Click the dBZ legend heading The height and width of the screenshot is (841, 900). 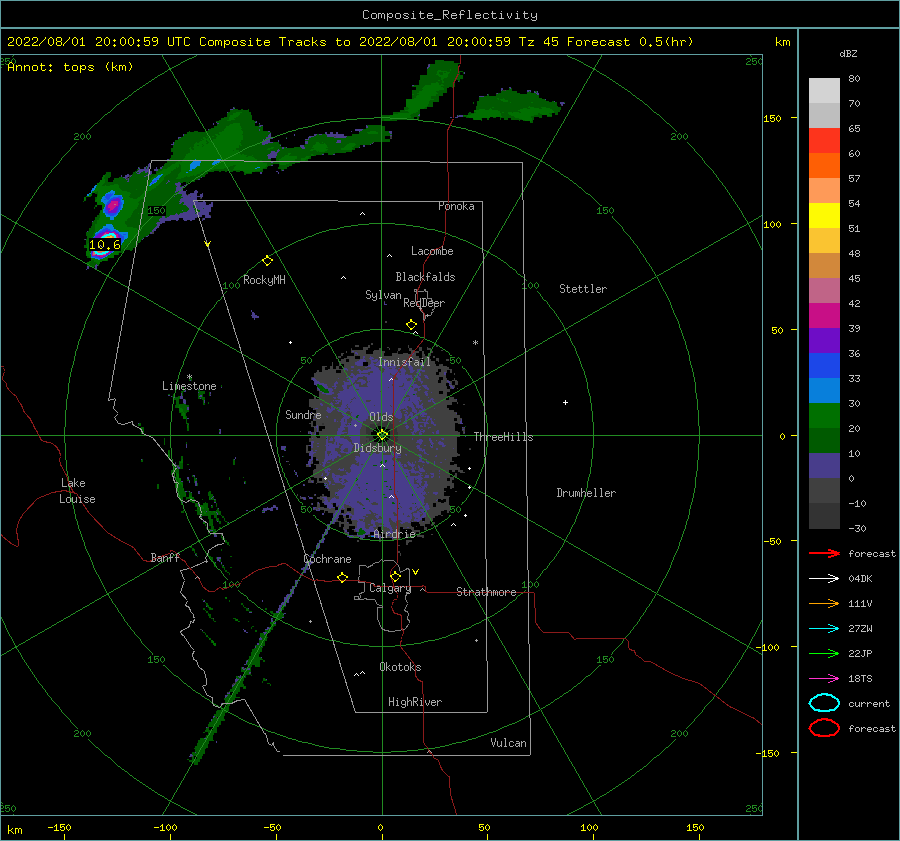[848, 53]
